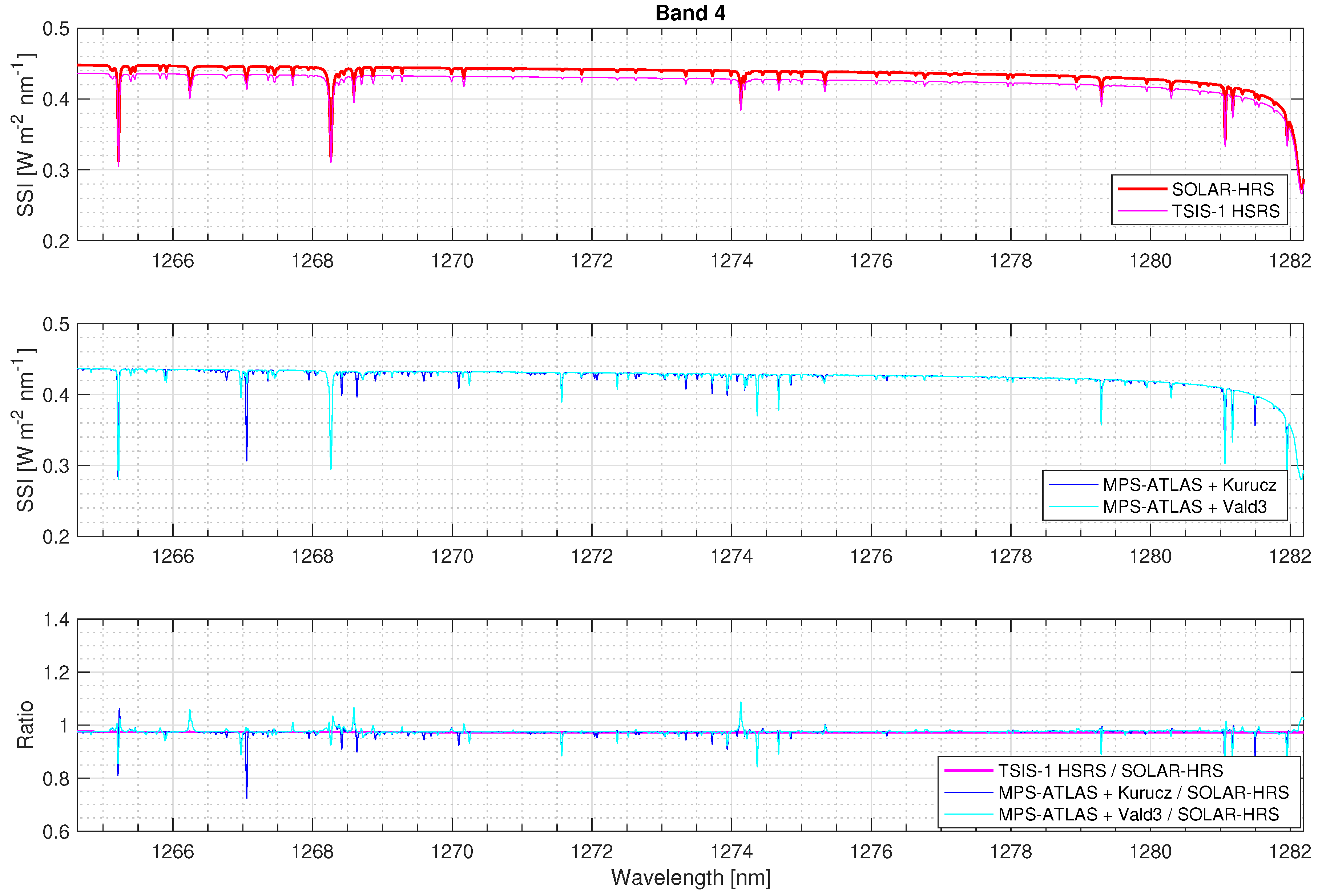Screen dimensions: 1318x896
Task: Select the MPS-ATLAS + Kurucz / SOLAR-HRS entry
Action: pos(1117,792)
